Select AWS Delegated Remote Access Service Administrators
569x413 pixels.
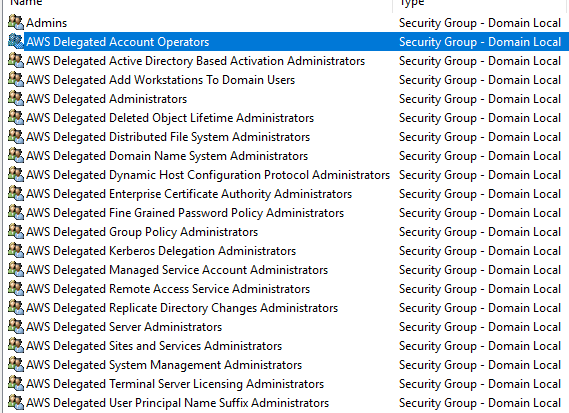point(168,289)
